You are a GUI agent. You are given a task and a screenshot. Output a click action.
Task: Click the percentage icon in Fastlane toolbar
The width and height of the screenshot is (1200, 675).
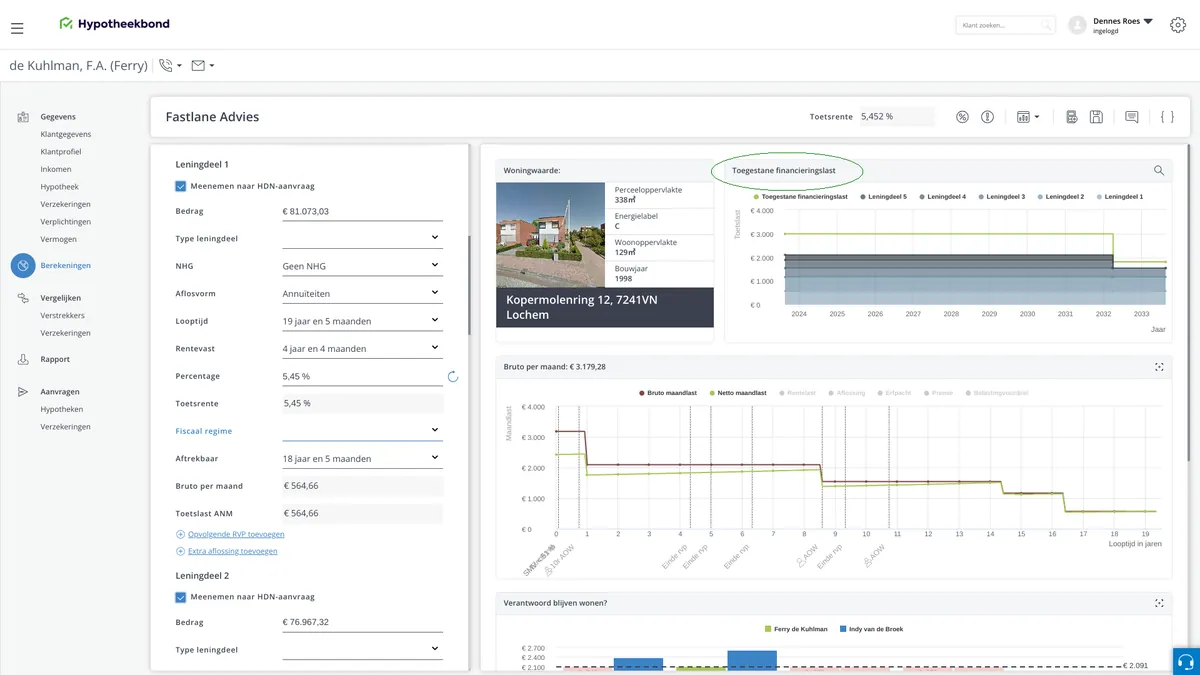pos(962,117)
